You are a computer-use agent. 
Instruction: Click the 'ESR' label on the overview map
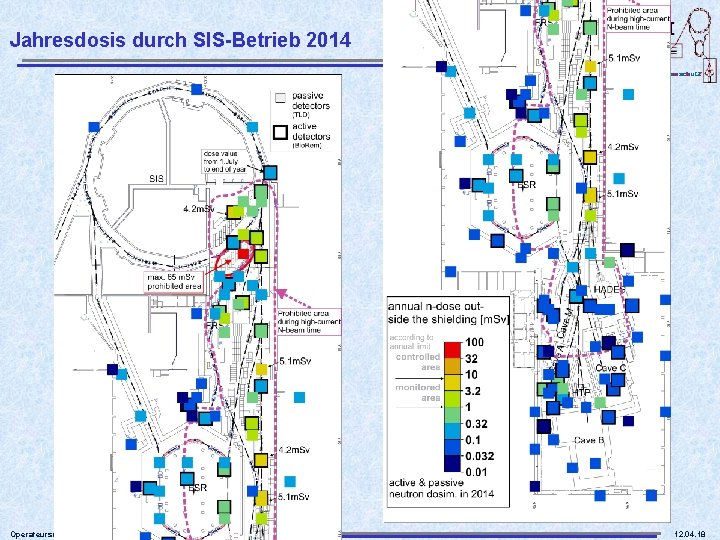pos(198,488)
